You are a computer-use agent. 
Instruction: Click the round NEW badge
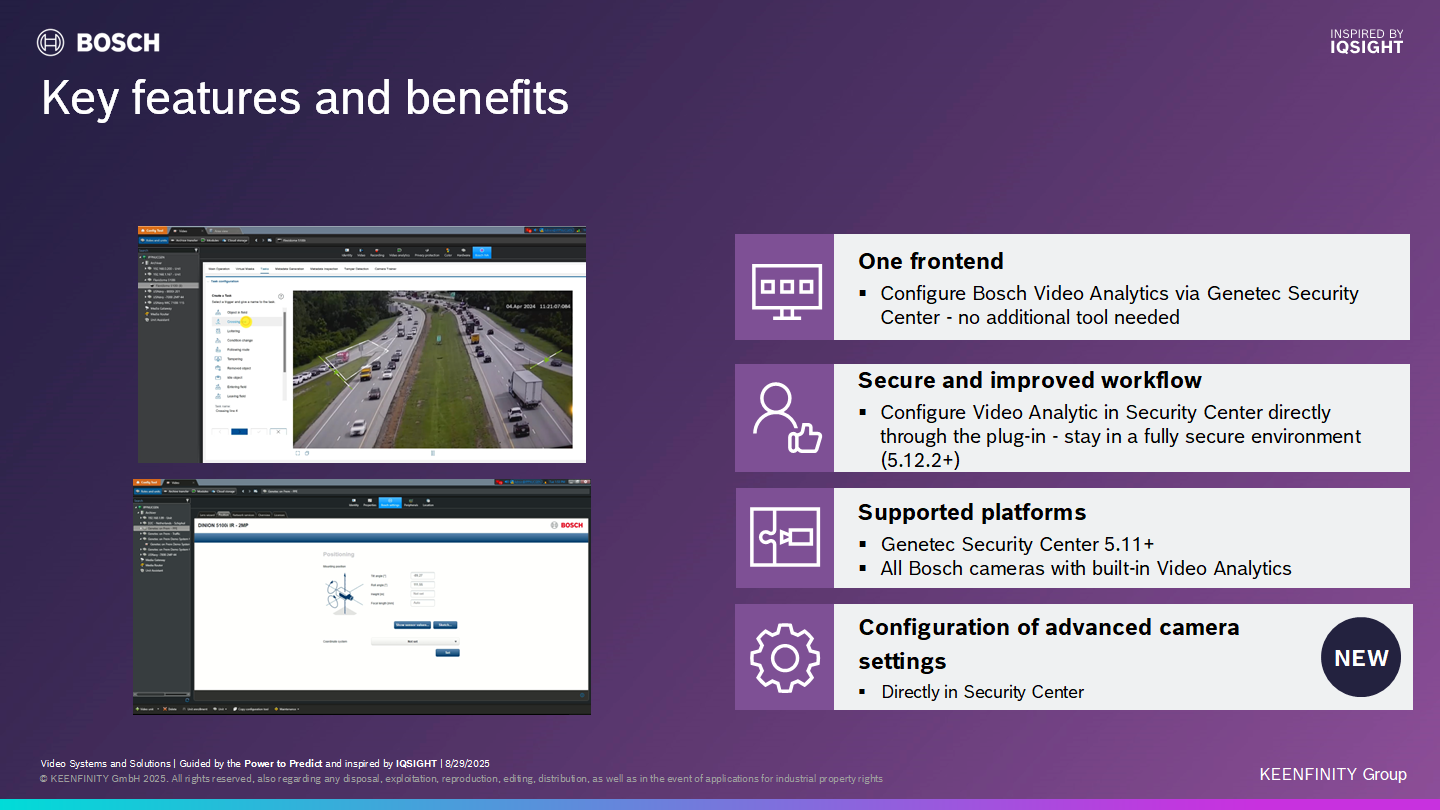(1361, 657)
